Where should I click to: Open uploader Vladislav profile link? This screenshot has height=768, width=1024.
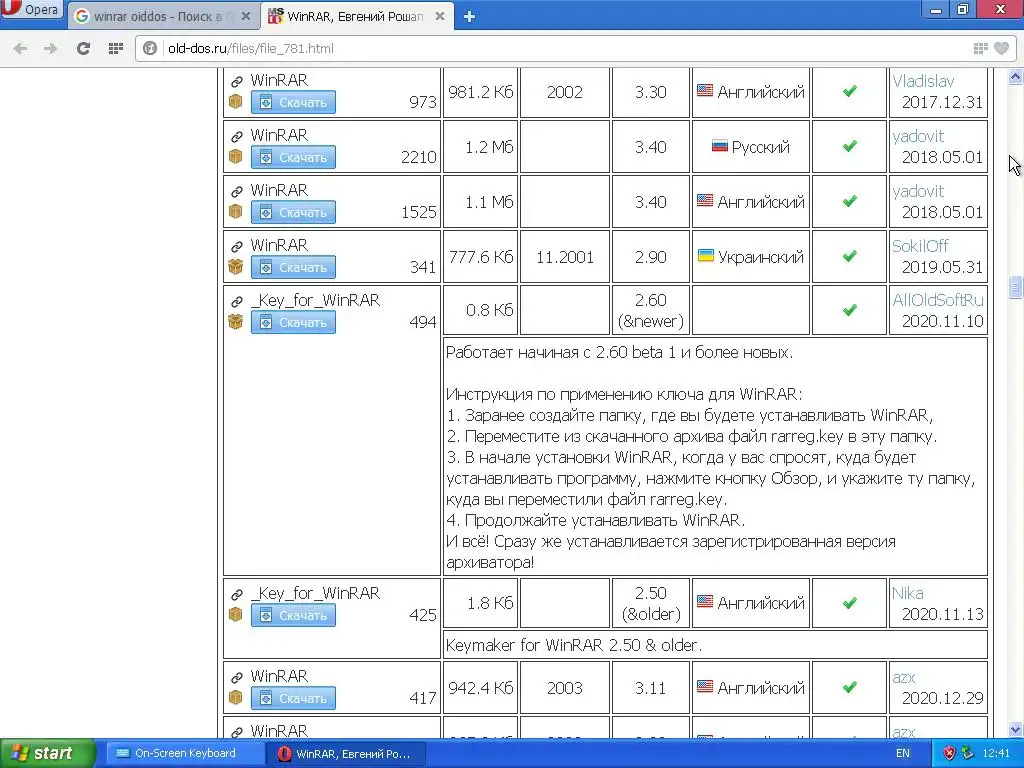click(923, 81)
